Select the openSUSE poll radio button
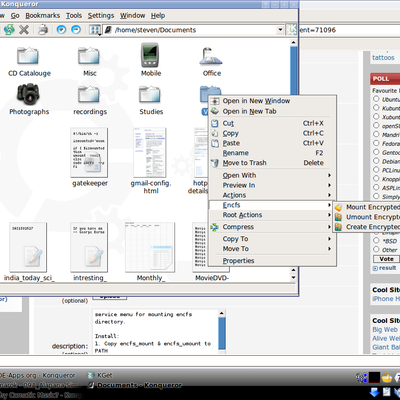 [x=376, y=125]
